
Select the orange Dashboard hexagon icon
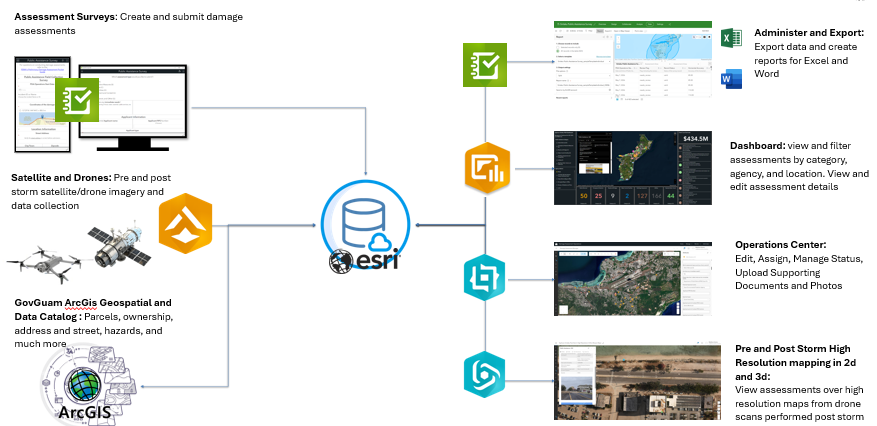[x=487, y=168]
